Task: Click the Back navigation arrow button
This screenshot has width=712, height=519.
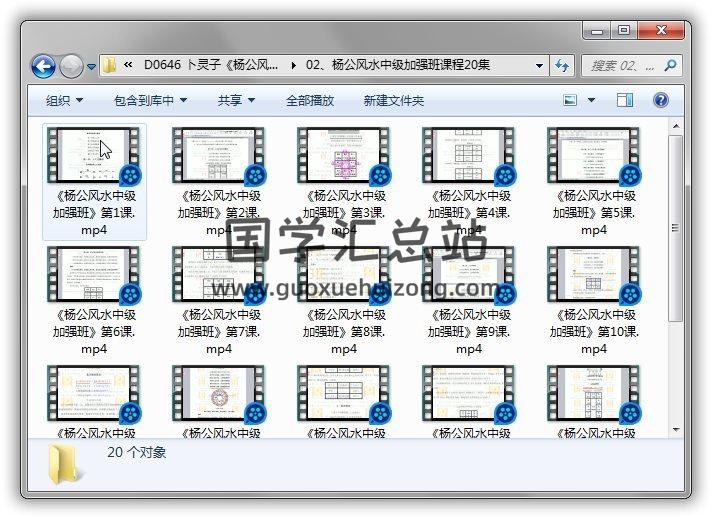Action: tap(43, 66)
